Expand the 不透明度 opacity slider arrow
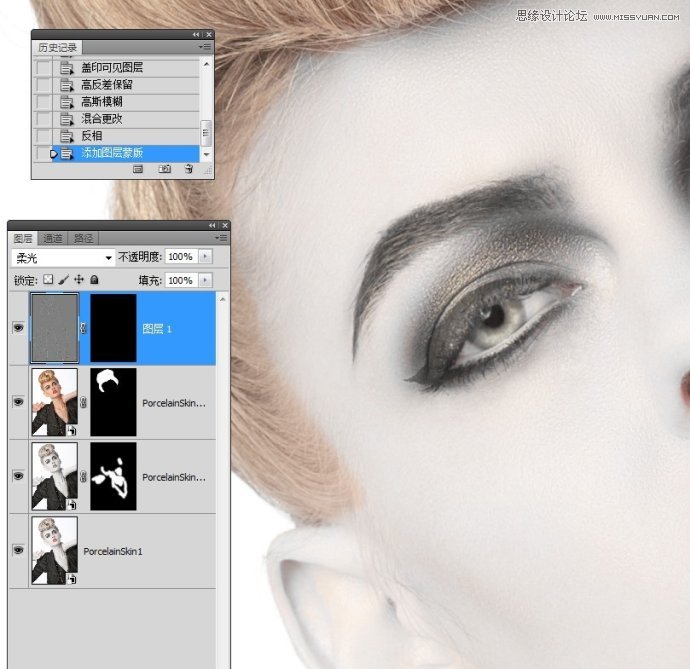The image size is (690, 669). point(205,257)
